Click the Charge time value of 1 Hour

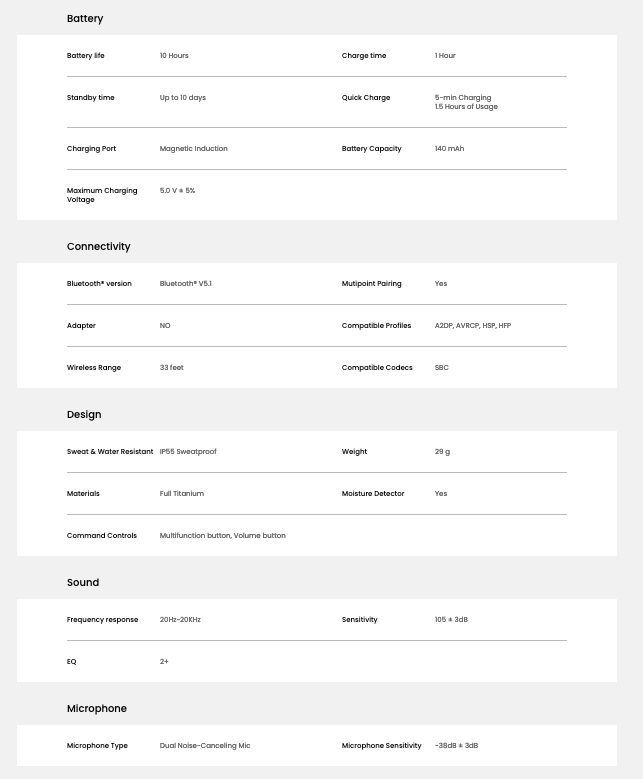click(445, 56)
